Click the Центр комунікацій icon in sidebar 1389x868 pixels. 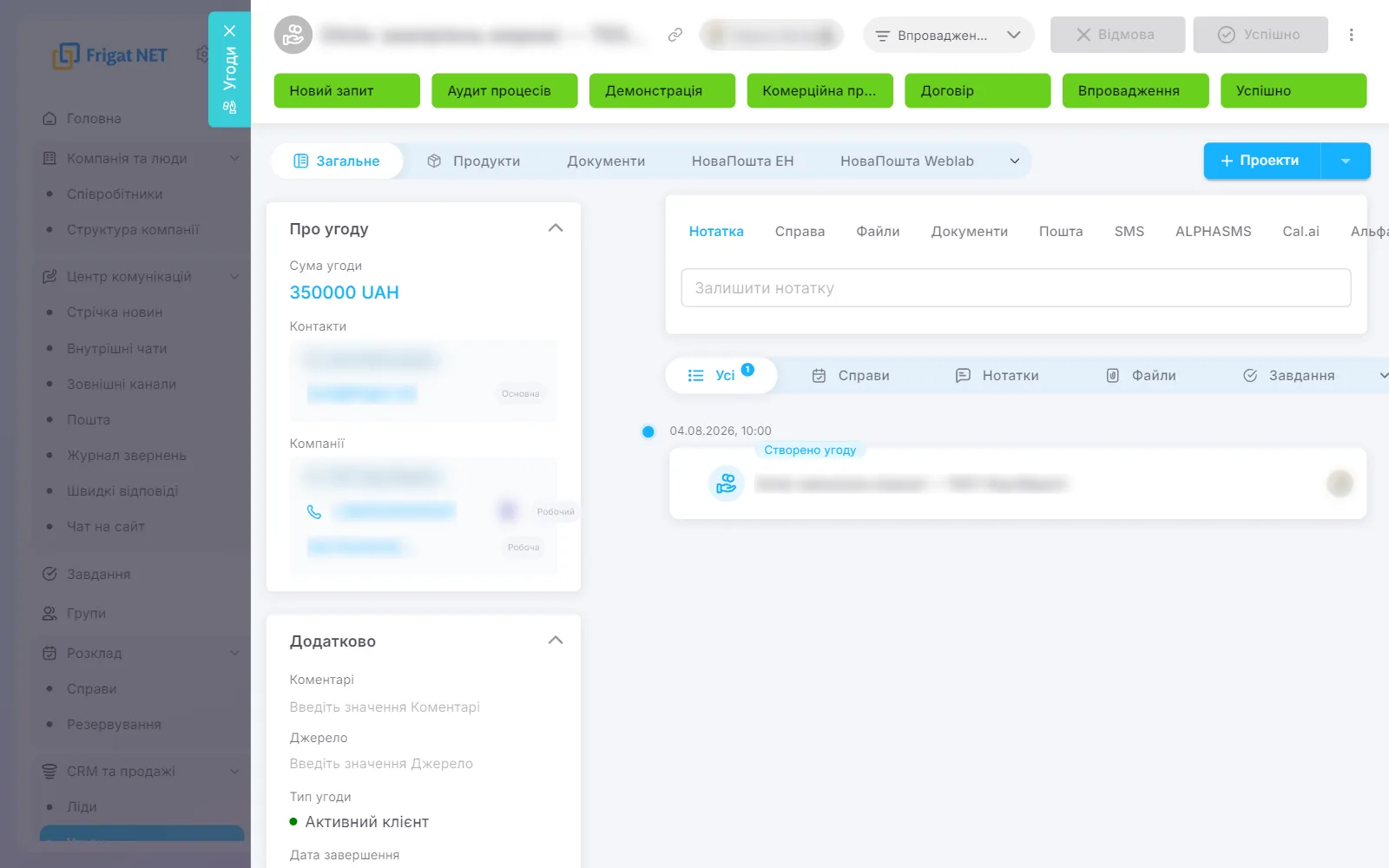(49, 276)
